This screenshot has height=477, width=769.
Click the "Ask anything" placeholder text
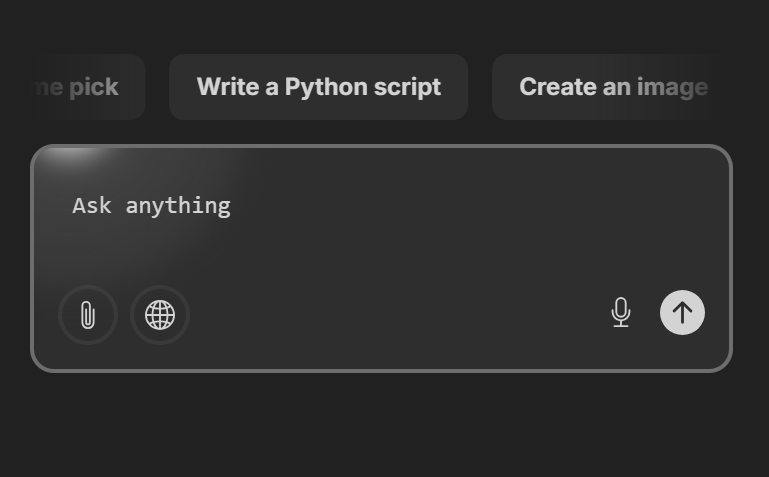tap(152, 205)
